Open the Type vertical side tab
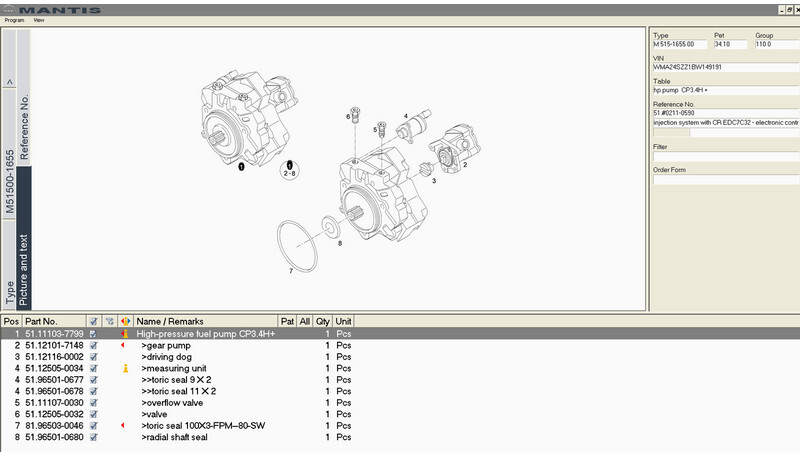 [9, 293]
